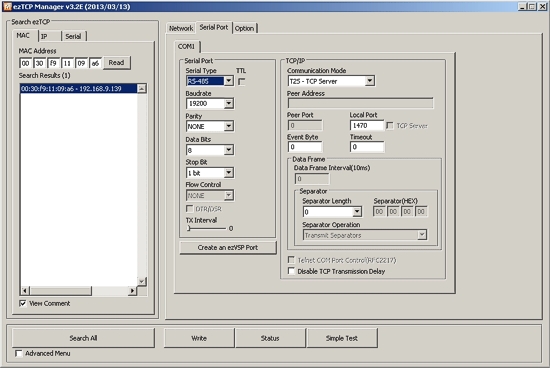This screenshot has height=368, width=550.
Task: Minimize the ezTCP Manager window
Action: (522, 6)
